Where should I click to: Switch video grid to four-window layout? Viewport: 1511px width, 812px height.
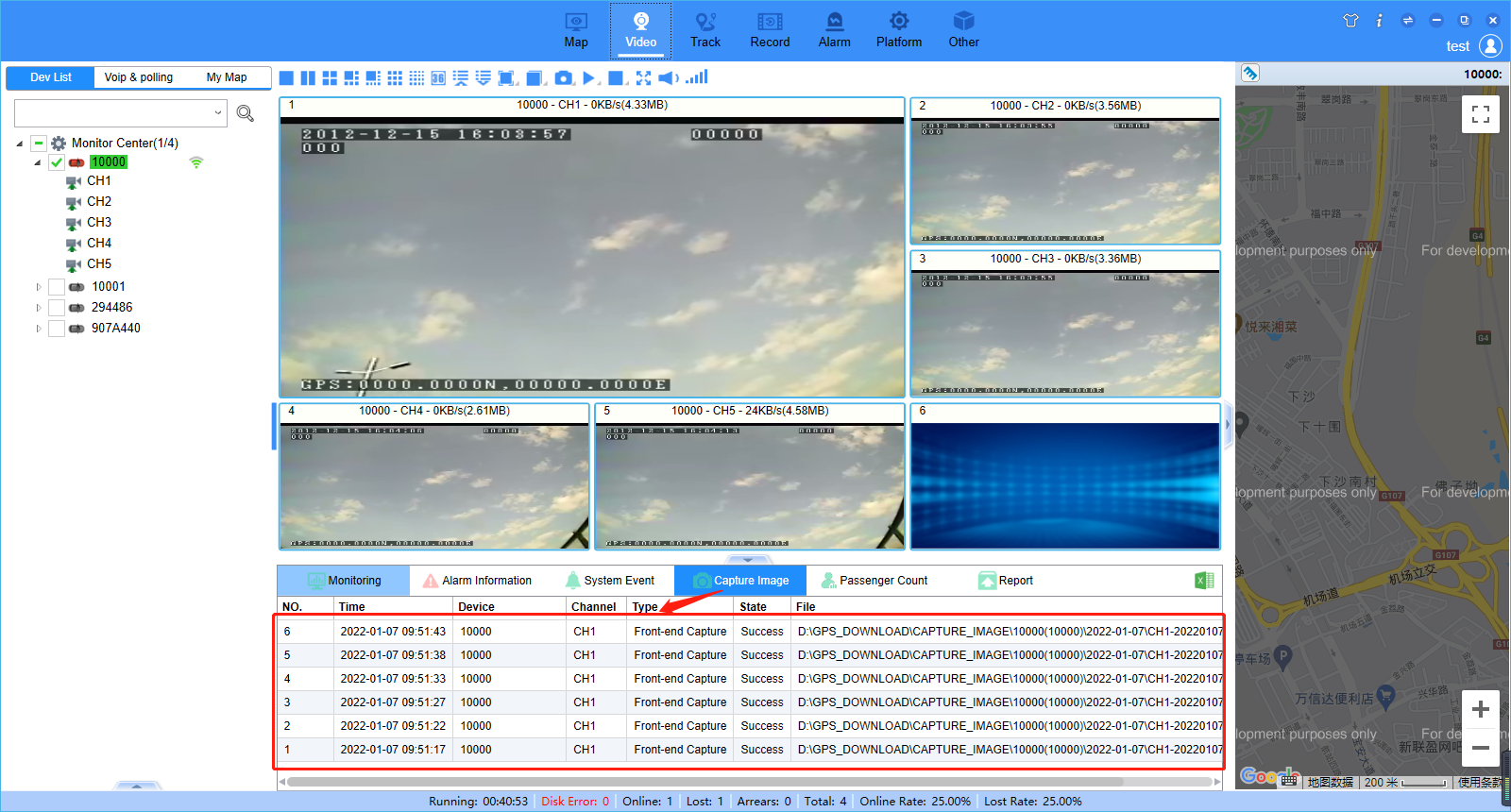(330, 78)
